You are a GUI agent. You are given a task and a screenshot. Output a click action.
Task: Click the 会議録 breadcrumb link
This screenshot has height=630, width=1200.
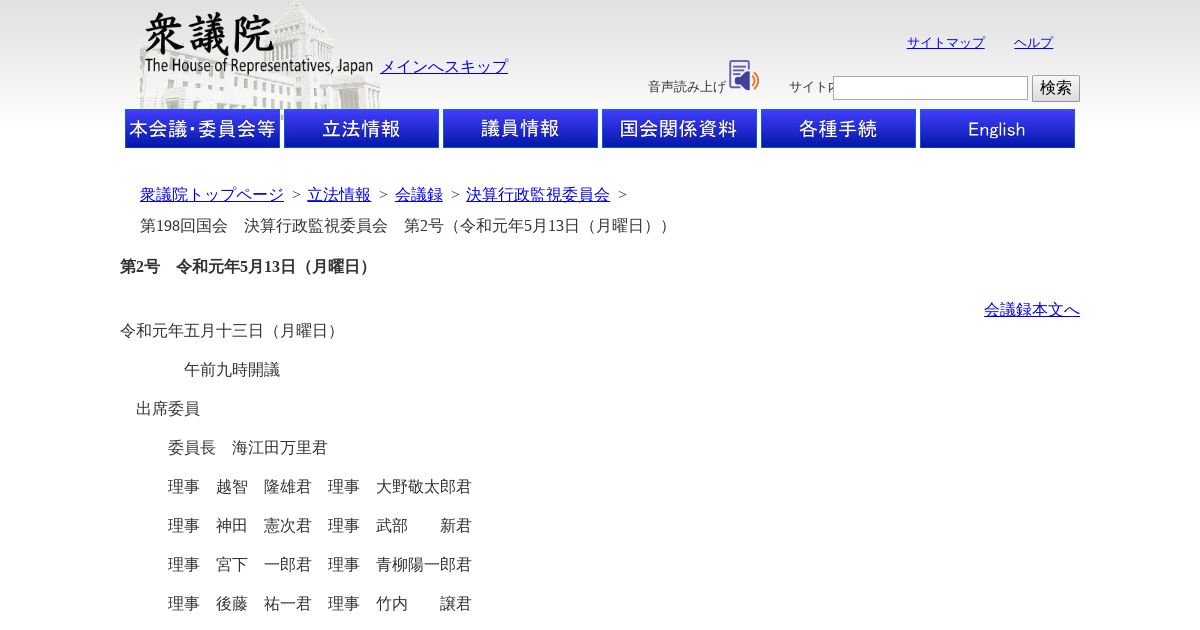pyautogui.click(x=419, y=194)
